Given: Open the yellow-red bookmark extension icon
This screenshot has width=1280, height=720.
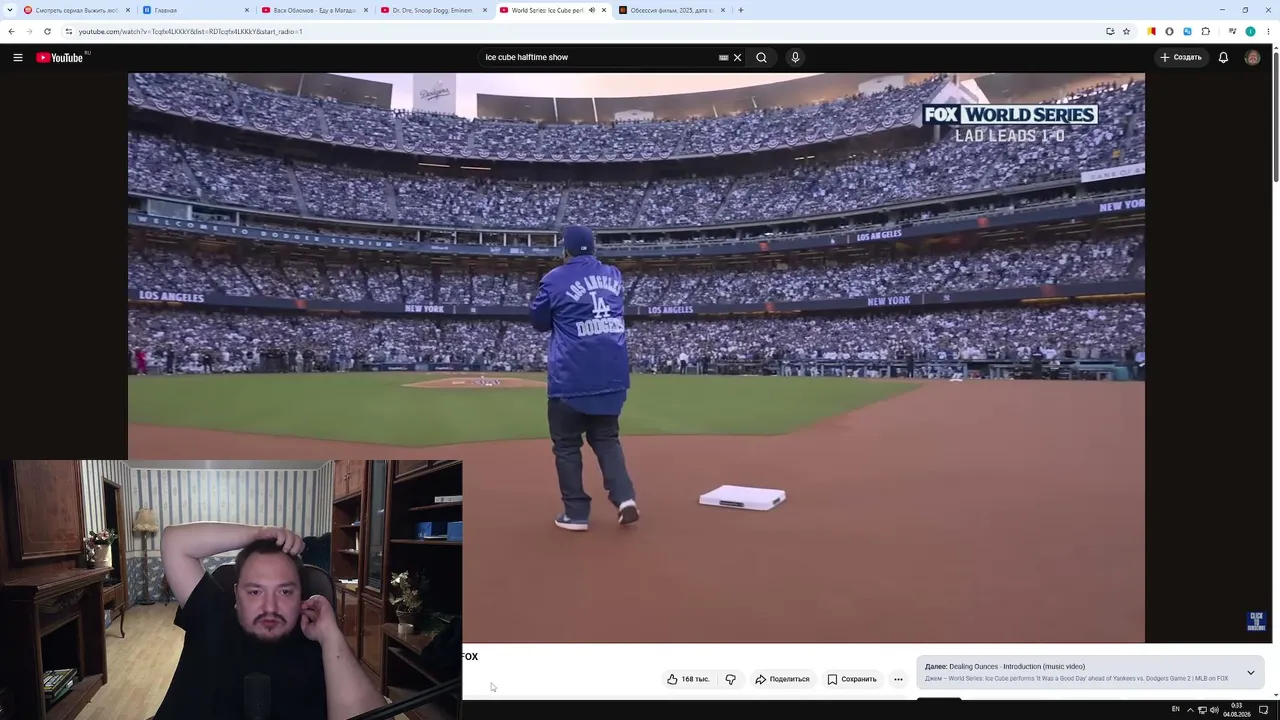Looking at the screenshot, I should (x=1151, y=31).
